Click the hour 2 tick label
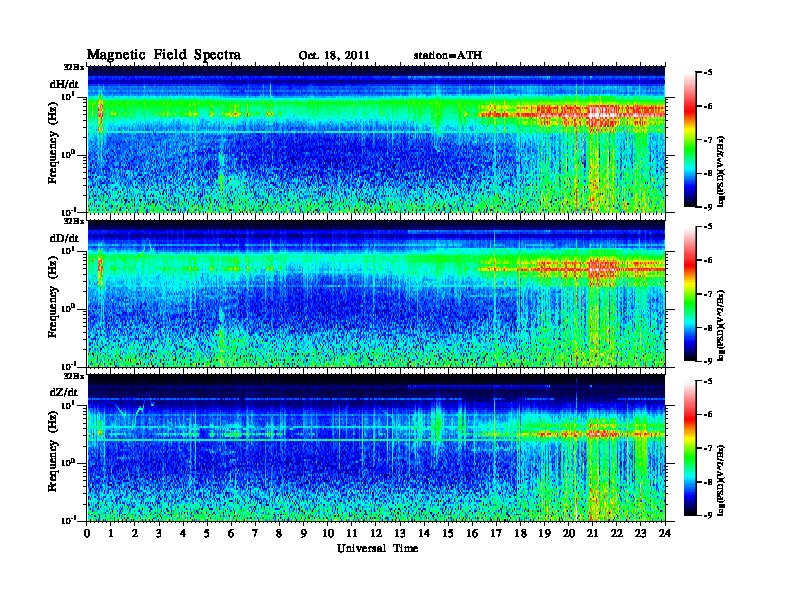Image resolution: width=792 pixels, height=612 pixels. tap(135, 533)
